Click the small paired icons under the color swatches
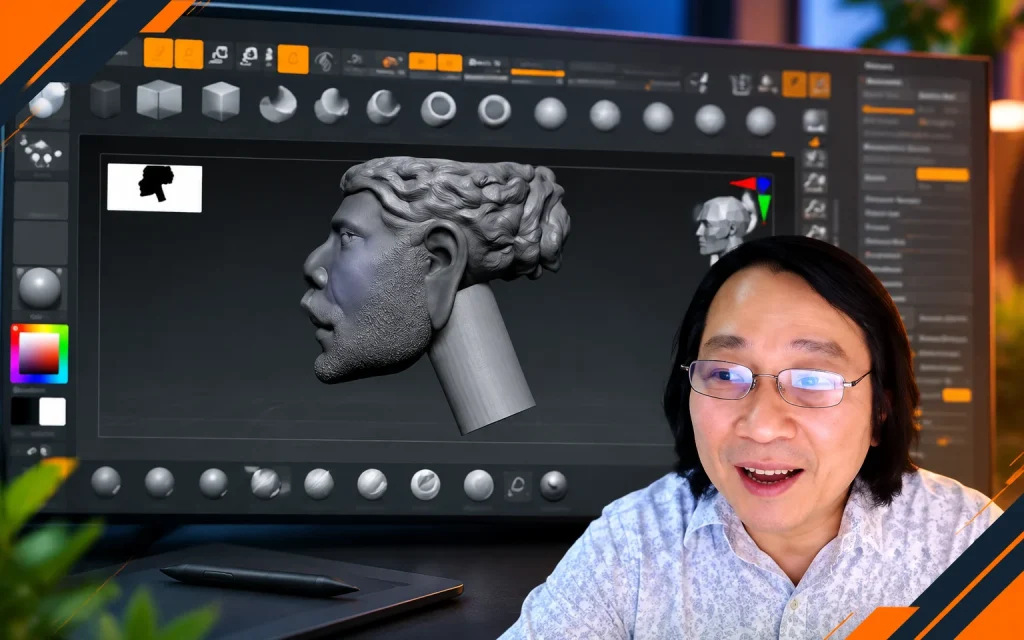Screen dimensions: 1024x640 pyautogui.click(x=39, y=451)
